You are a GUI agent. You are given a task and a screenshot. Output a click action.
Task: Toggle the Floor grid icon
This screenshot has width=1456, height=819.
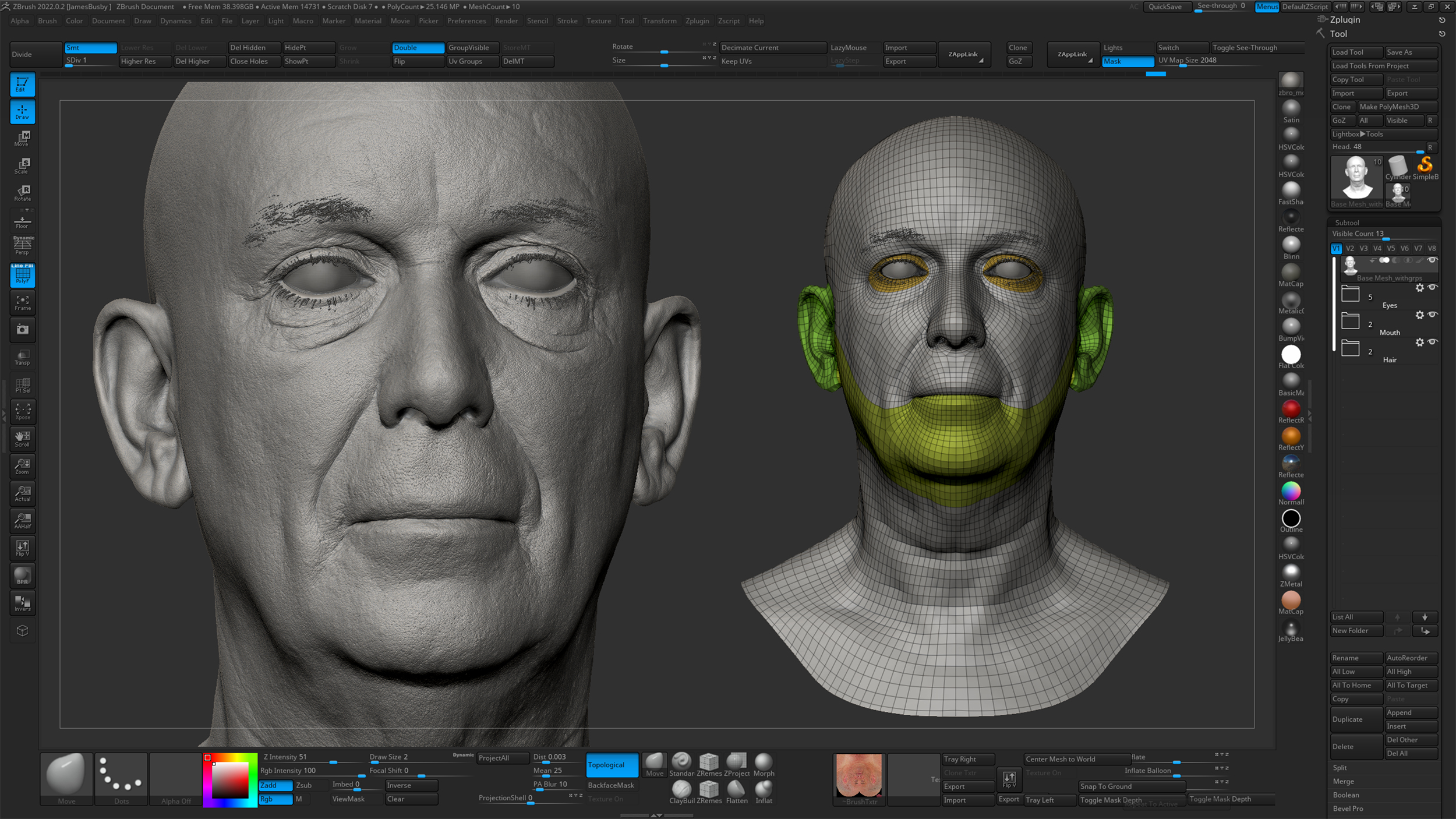(23, 221)
